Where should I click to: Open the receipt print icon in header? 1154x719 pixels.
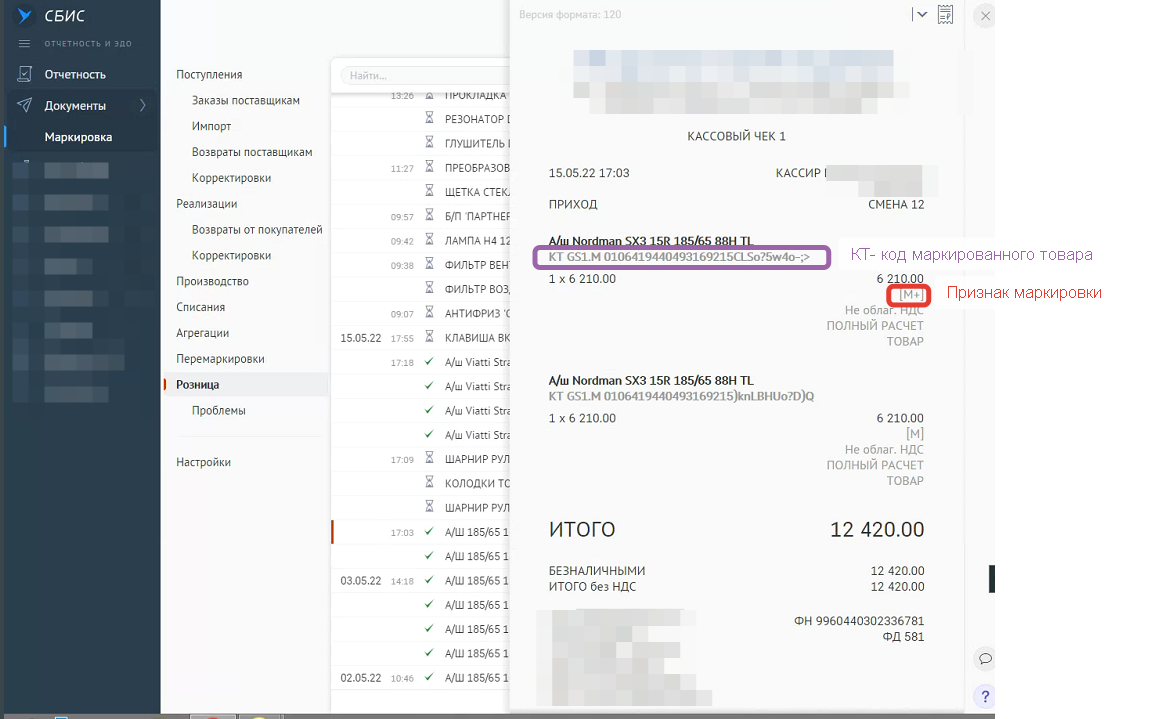pos(945,14)
